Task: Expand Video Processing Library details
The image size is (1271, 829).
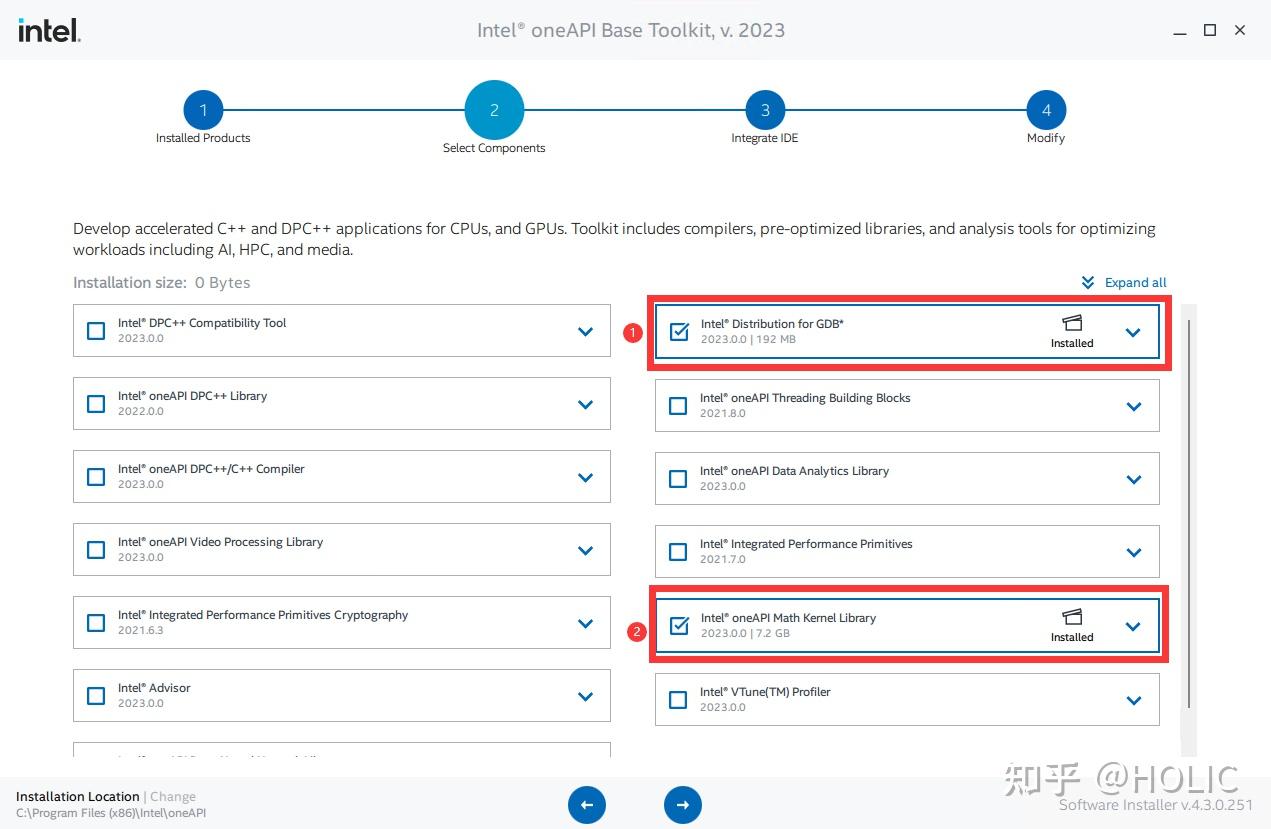Action: click(585, 551)
